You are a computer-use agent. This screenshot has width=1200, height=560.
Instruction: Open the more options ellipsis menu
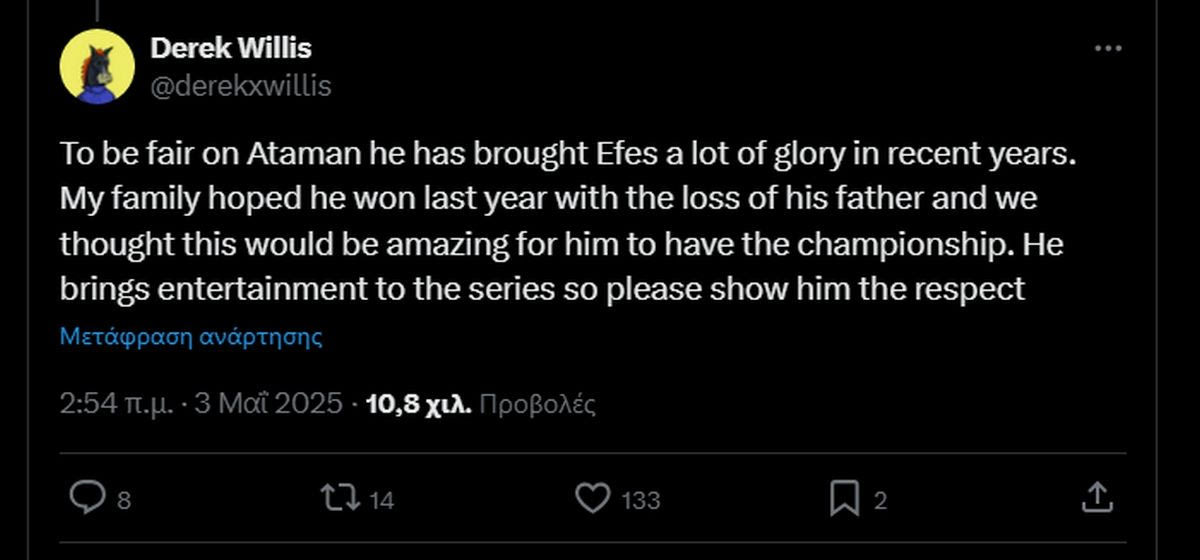pyautogui.click(x=1107, y=48)
